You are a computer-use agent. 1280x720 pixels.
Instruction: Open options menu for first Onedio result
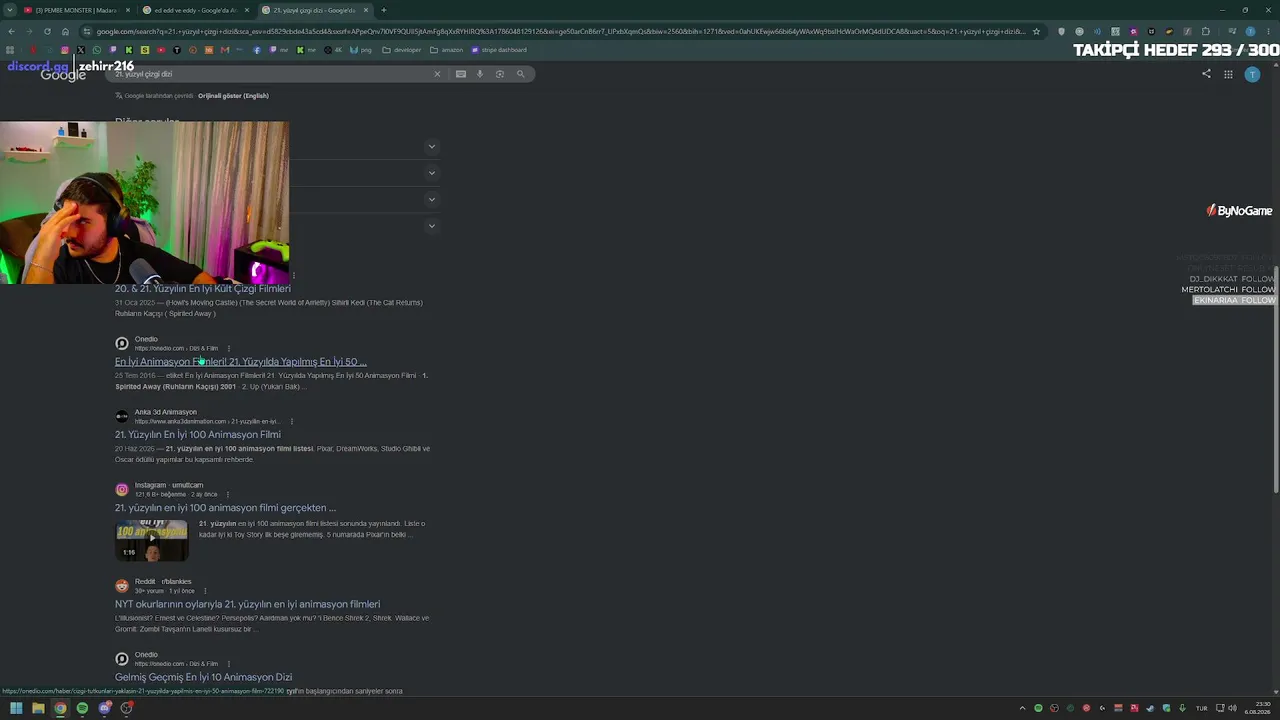(x=228, y=348)
